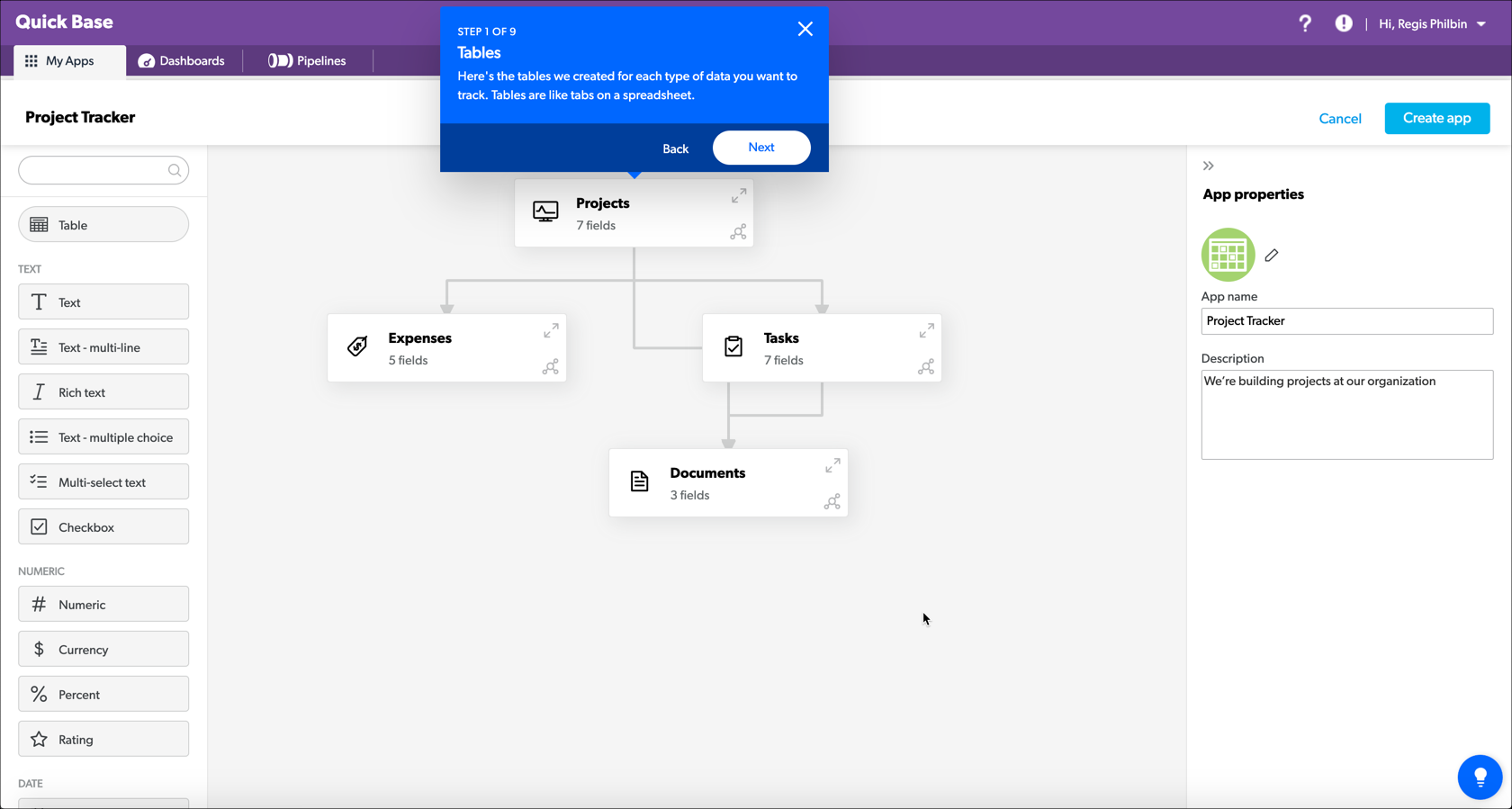Click the search magnifier icon
The width and height of the screenshot is (1512, 809).
175,170
